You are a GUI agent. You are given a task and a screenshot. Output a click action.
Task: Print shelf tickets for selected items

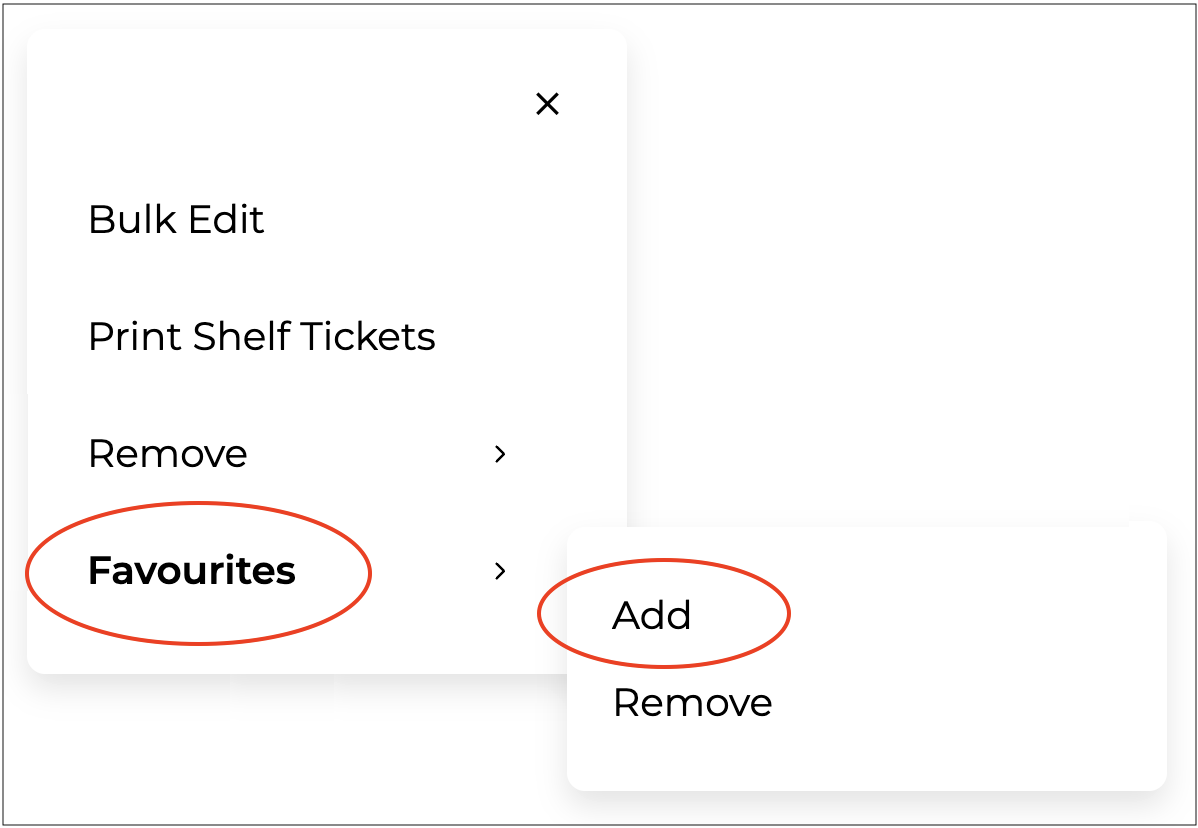(x=262, y=337)
